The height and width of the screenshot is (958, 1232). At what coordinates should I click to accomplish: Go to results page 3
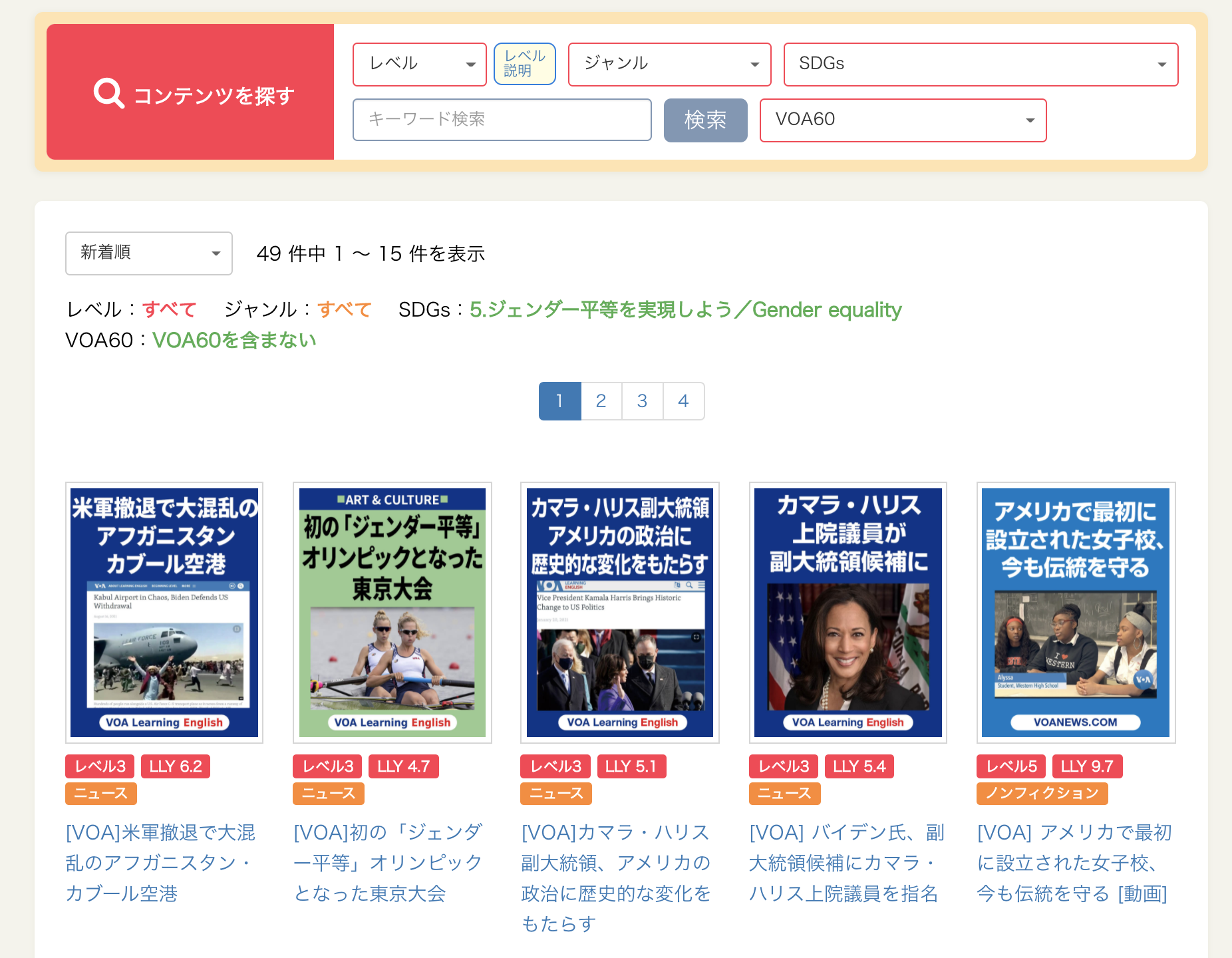[x=643, y=400]
